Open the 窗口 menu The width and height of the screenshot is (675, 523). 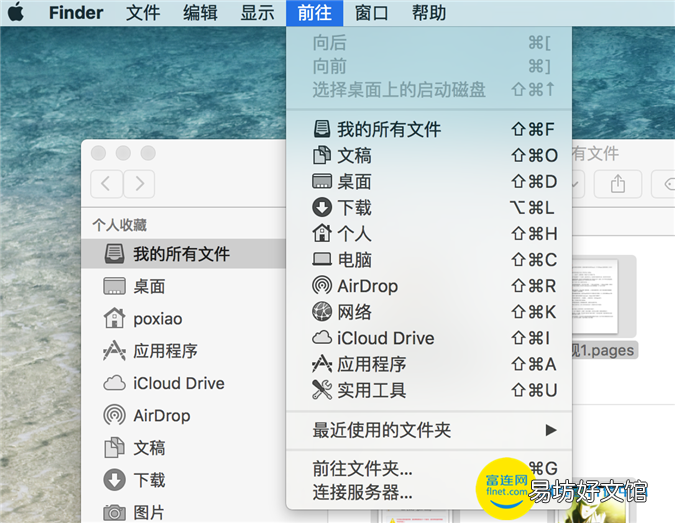click(x=372, y=12)
